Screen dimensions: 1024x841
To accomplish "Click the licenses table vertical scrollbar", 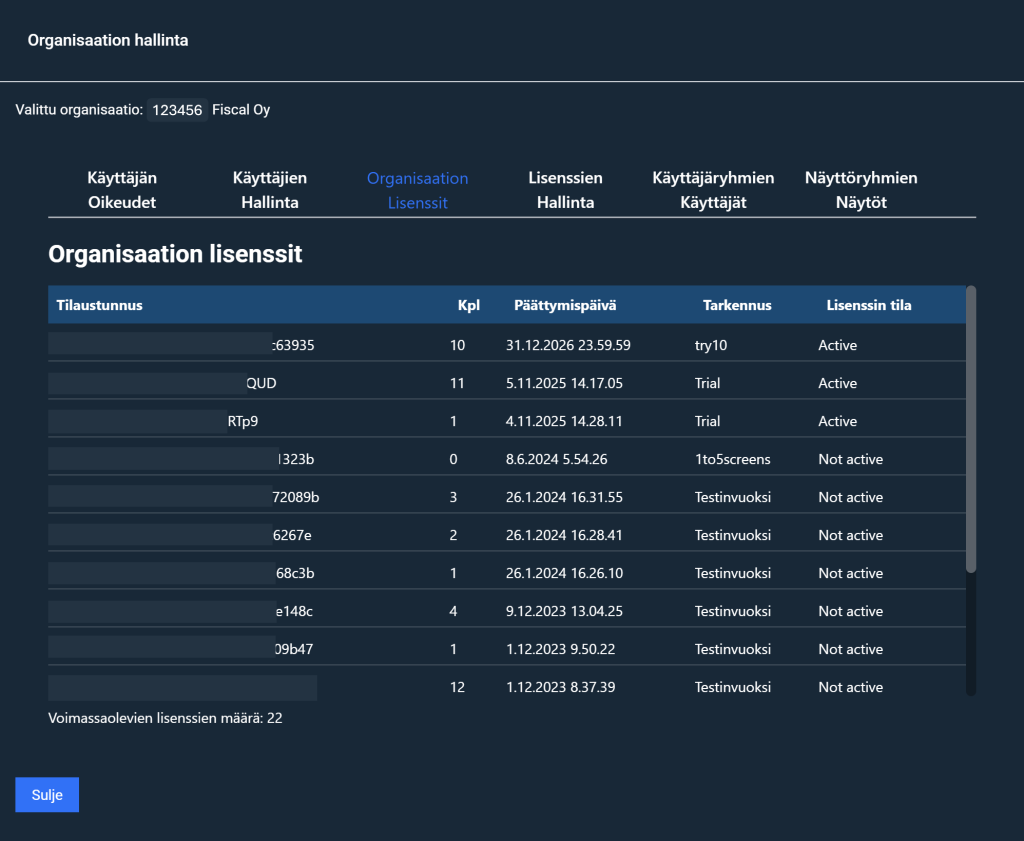I will point(970,430).
